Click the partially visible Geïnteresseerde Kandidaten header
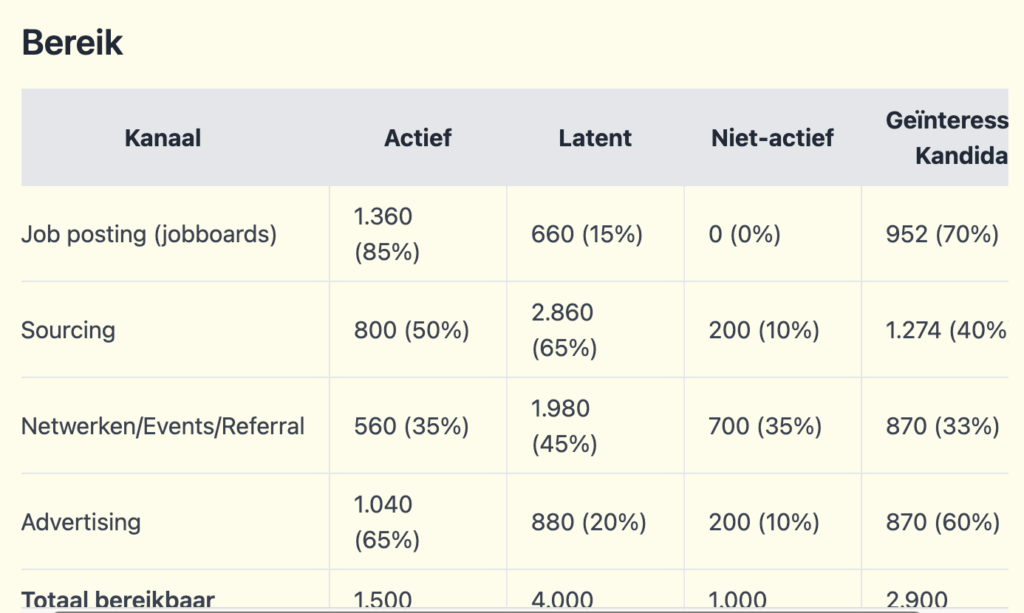The height and width of the screenshot is (613, 1024). [946, 138]
